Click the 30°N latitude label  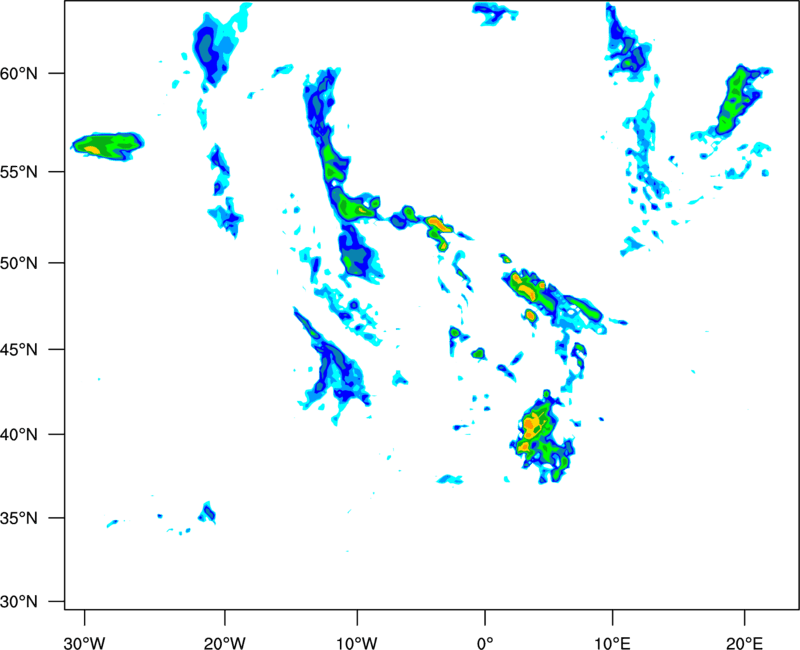point(19,602)
